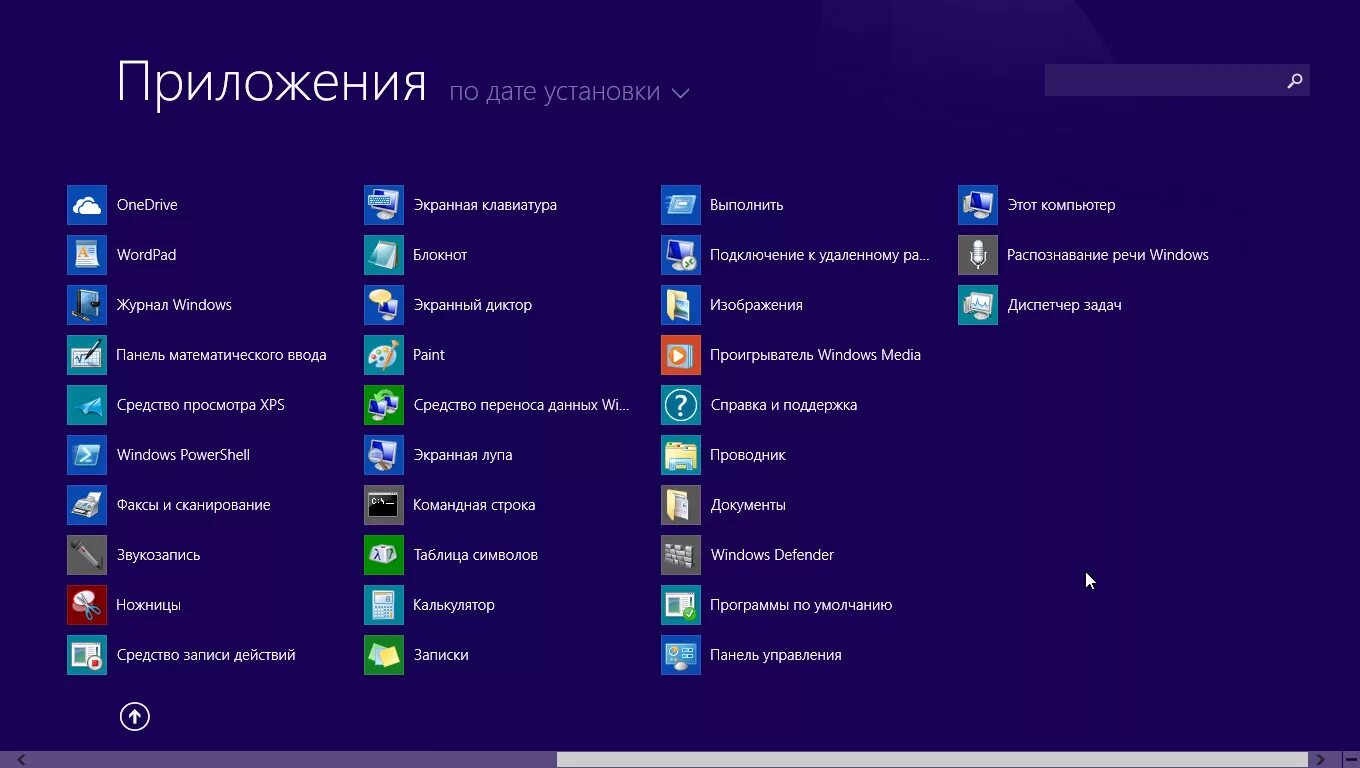1360x768 pixels.
Task: Open the Проводник folder icon
Action: [x=681, y=455]
